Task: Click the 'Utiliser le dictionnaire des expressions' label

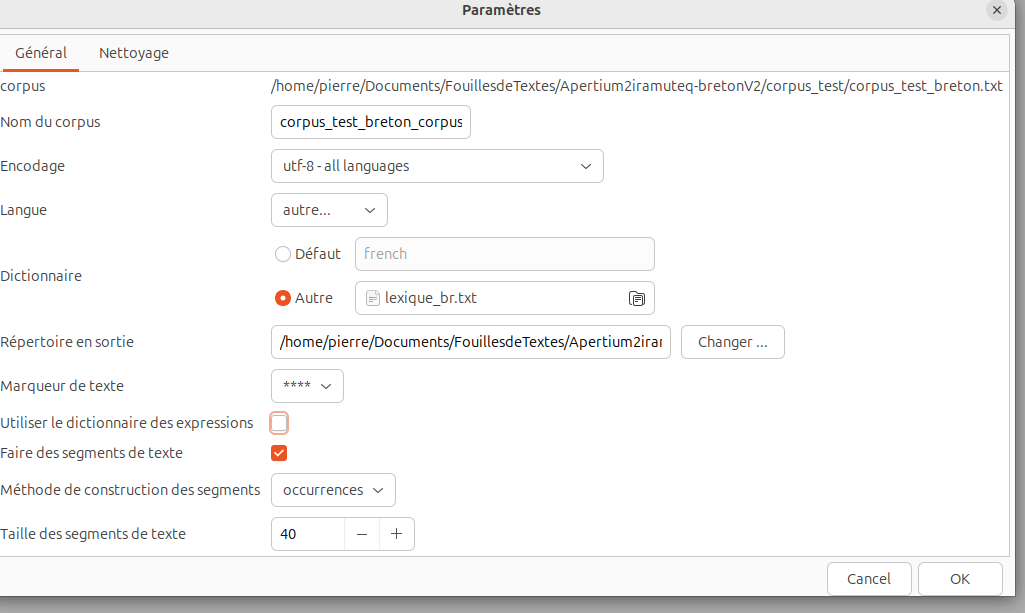Action: click(x=127, y=423)
